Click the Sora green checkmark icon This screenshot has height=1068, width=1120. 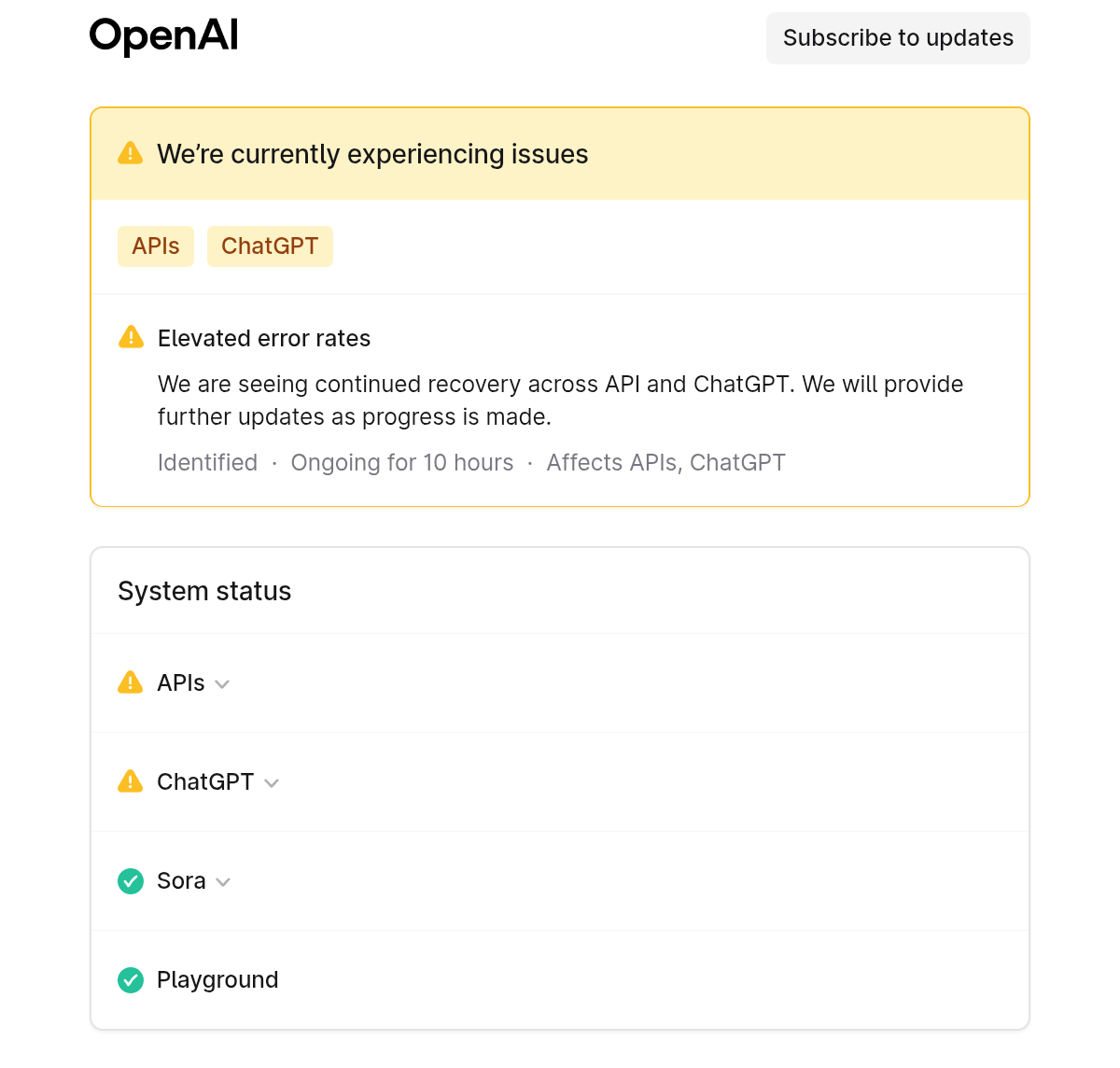[131, 880]
